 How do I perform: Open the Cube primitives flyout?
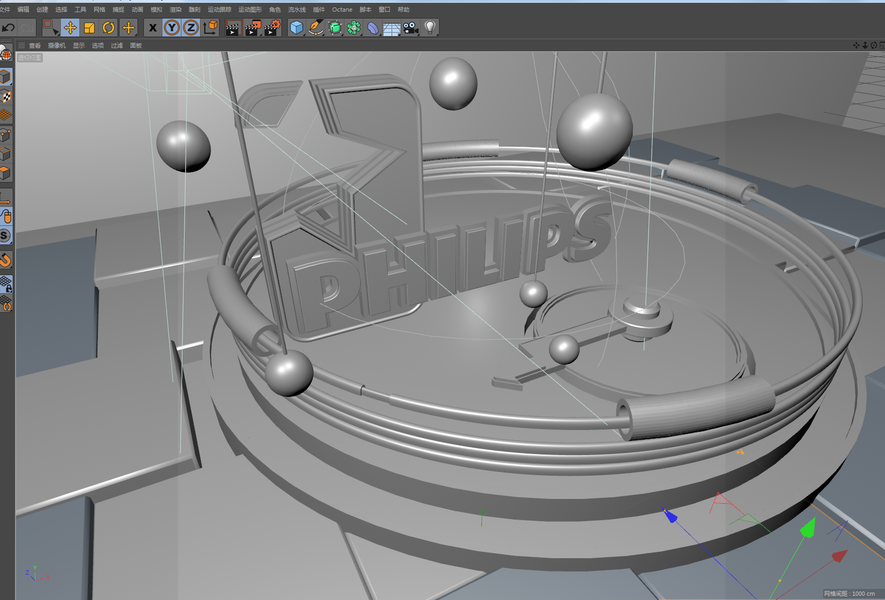click(x=296, y=28)
